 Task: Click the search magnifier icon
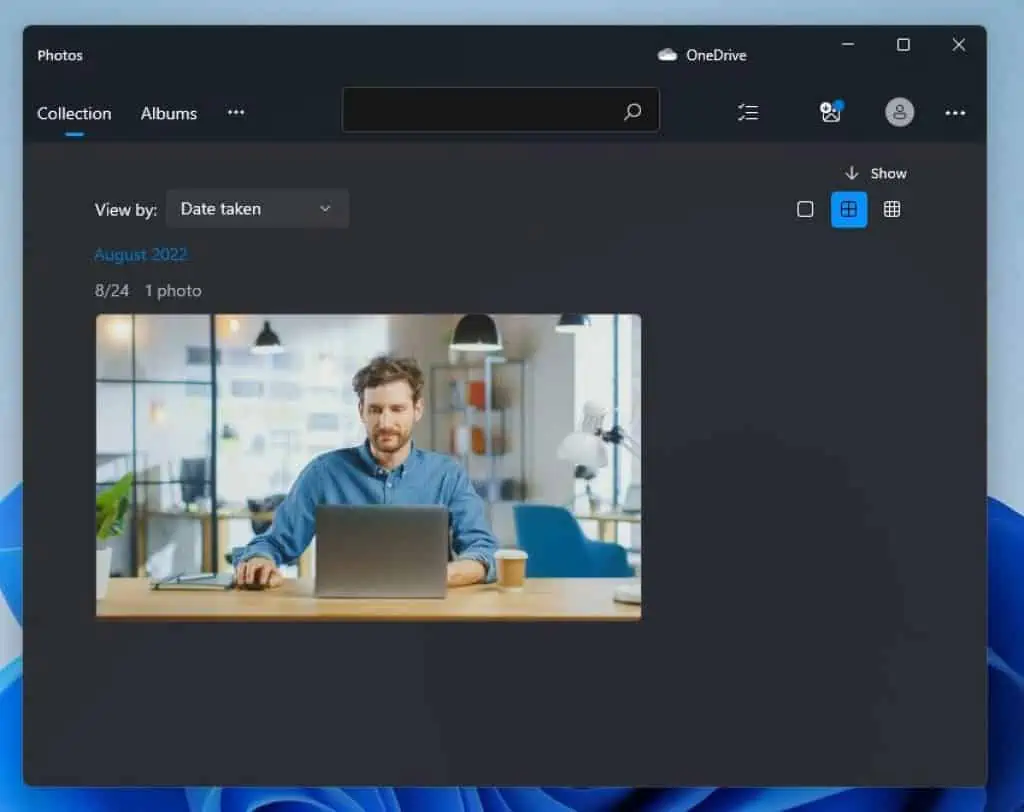633,112
